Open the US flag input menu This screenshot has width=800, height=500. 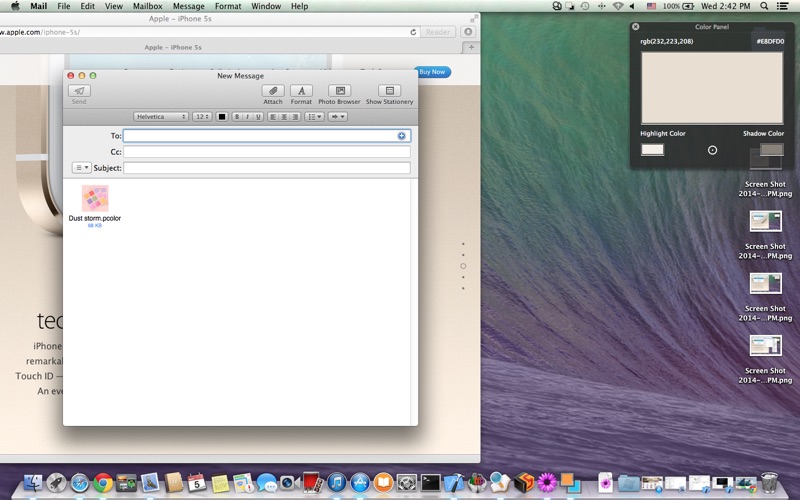(x=651, y=6)
